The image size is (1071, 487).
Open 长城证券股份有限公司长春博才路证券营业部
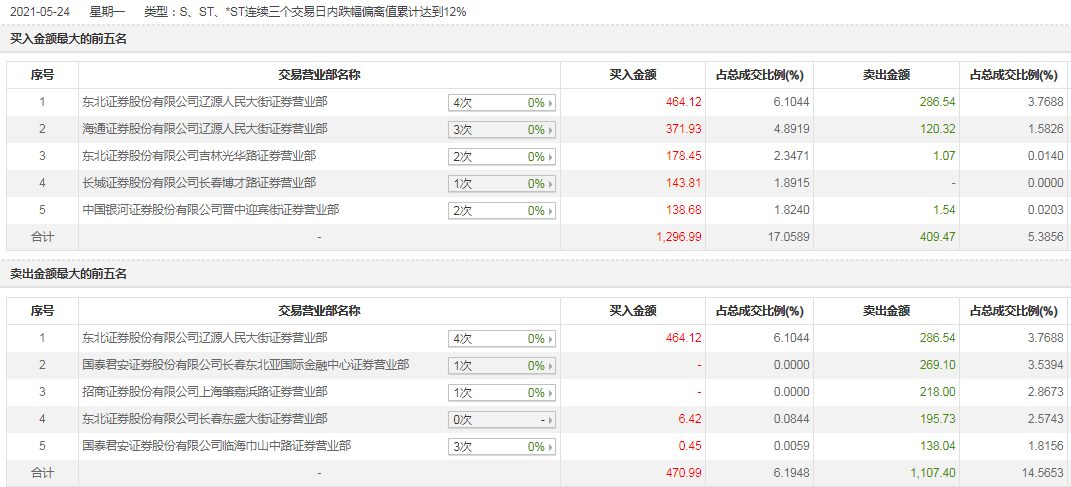click(x=199, y=183)
